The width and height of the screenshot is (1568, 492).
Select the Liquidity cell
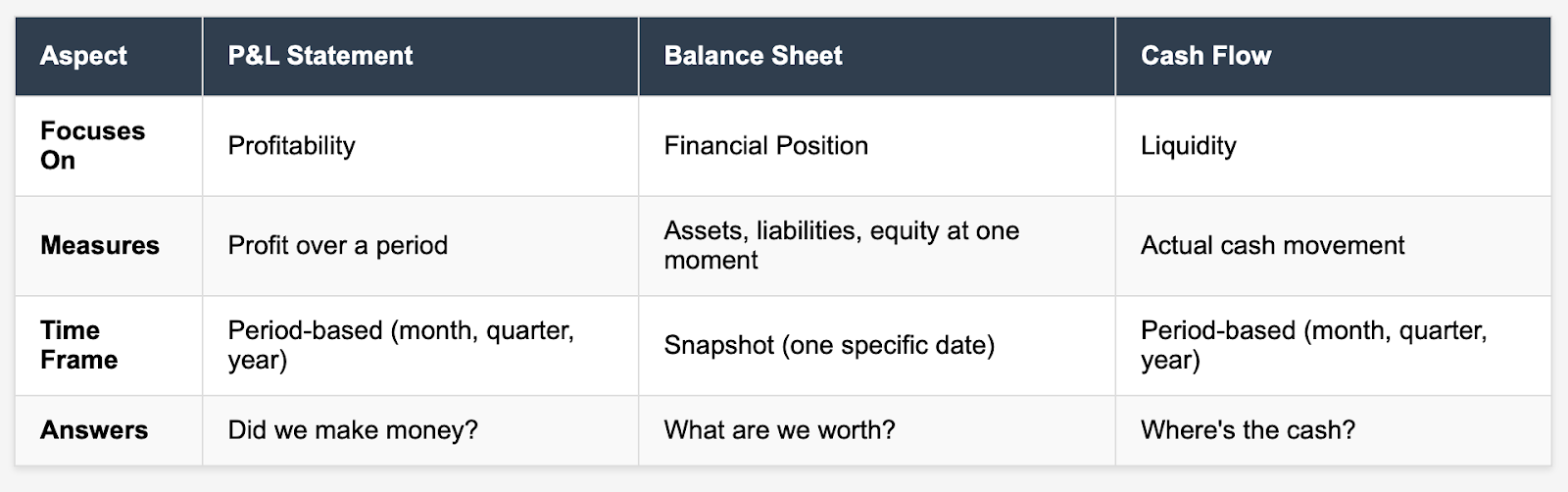click(1334, 146)
